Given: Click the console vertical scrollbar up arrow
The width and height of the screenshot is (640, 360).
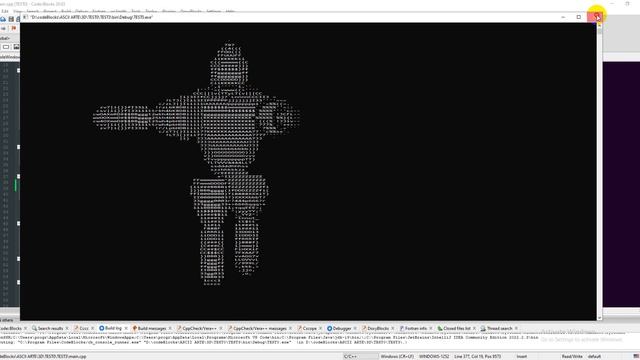Looking at the screenshot, I should [600, 25].
